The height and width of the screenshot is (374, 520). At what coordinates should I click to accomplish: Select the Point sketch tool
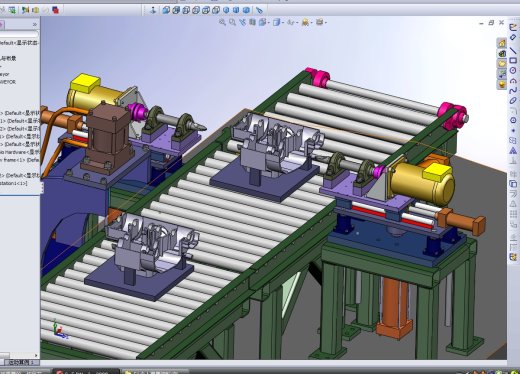(513, 130)
